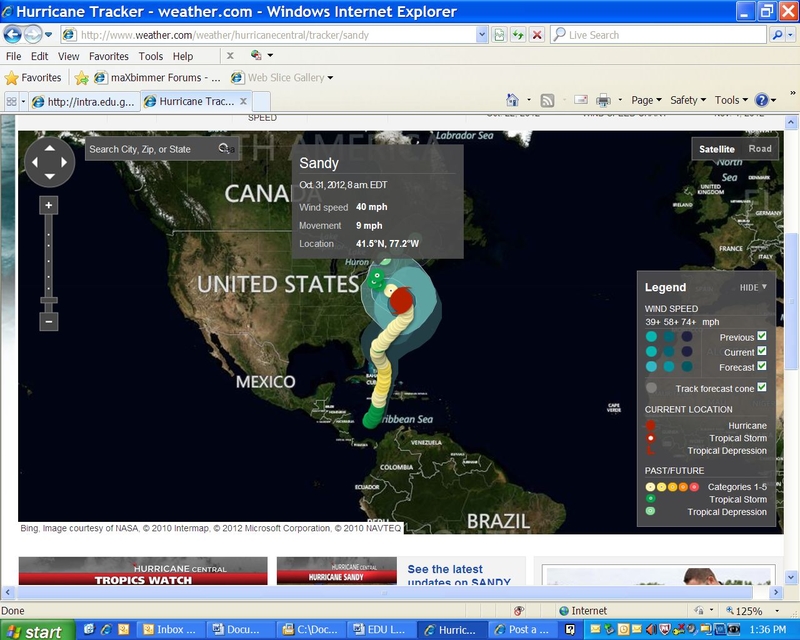Click the map zoom out minus button
800x640 pixels.
pyautogui.click(x=48, y=322)
